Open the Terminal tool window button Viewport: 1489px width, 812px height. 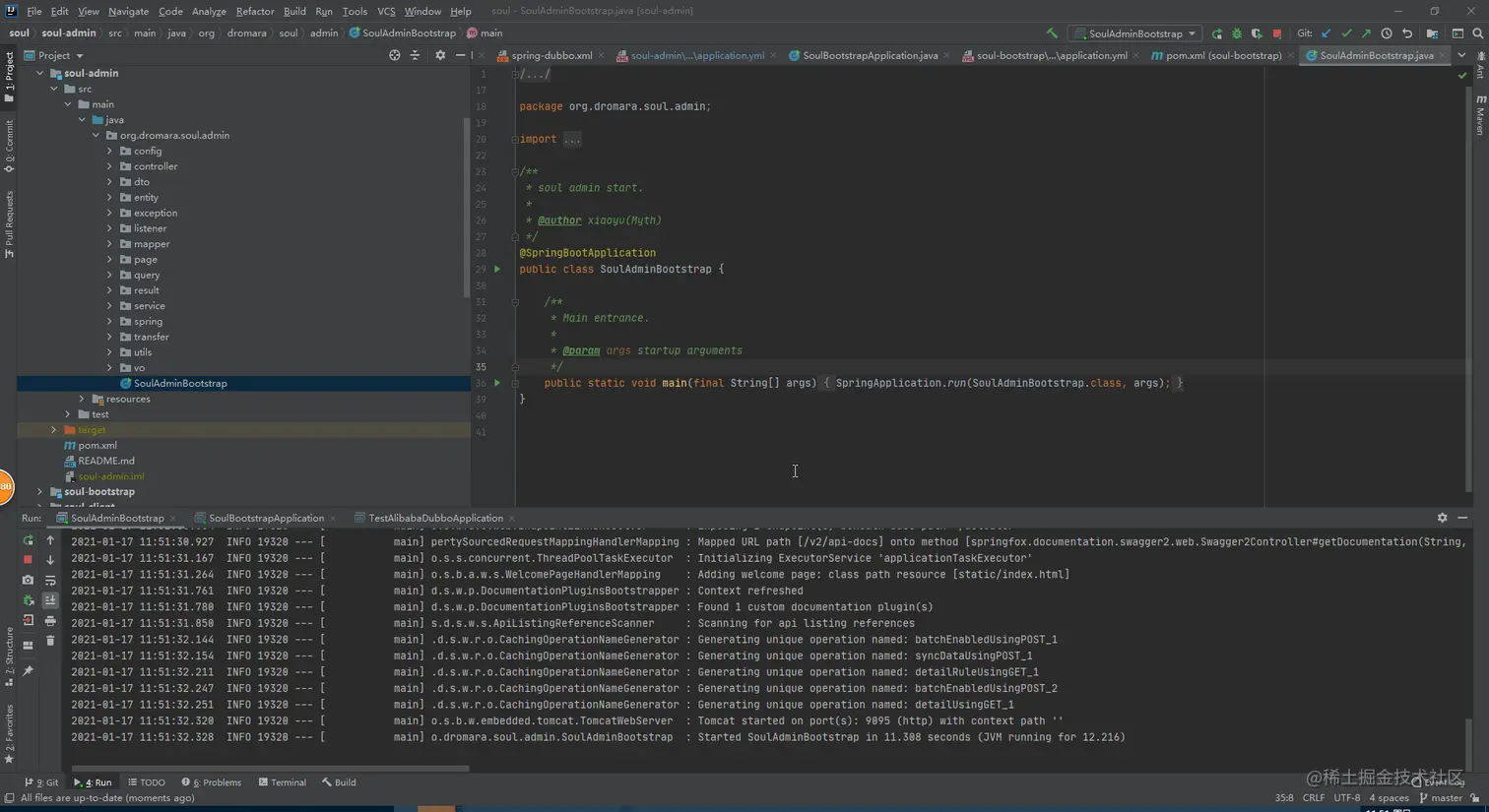[x=283, y=782]
